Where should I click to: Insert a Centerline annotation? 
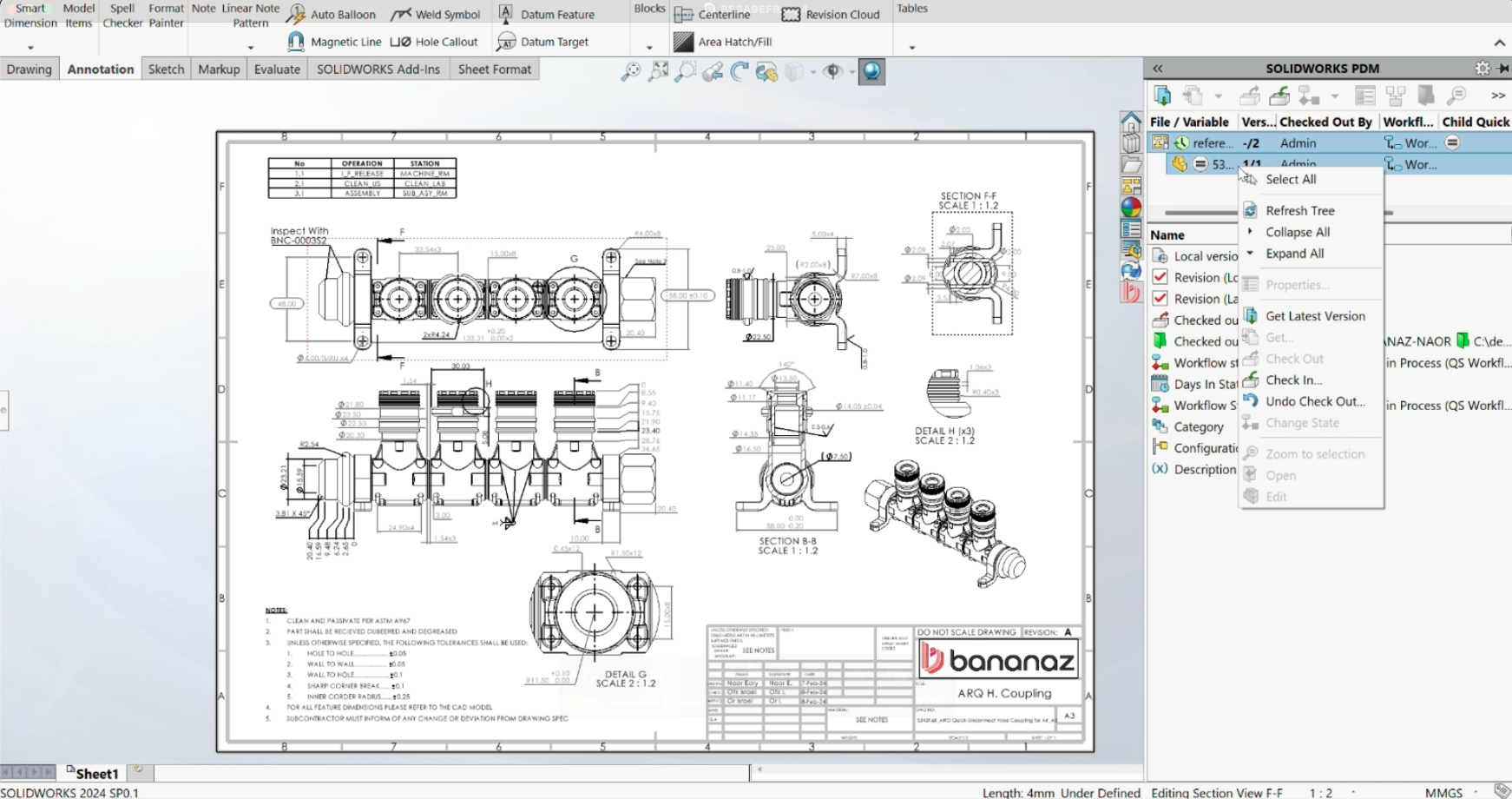[713, 14]
